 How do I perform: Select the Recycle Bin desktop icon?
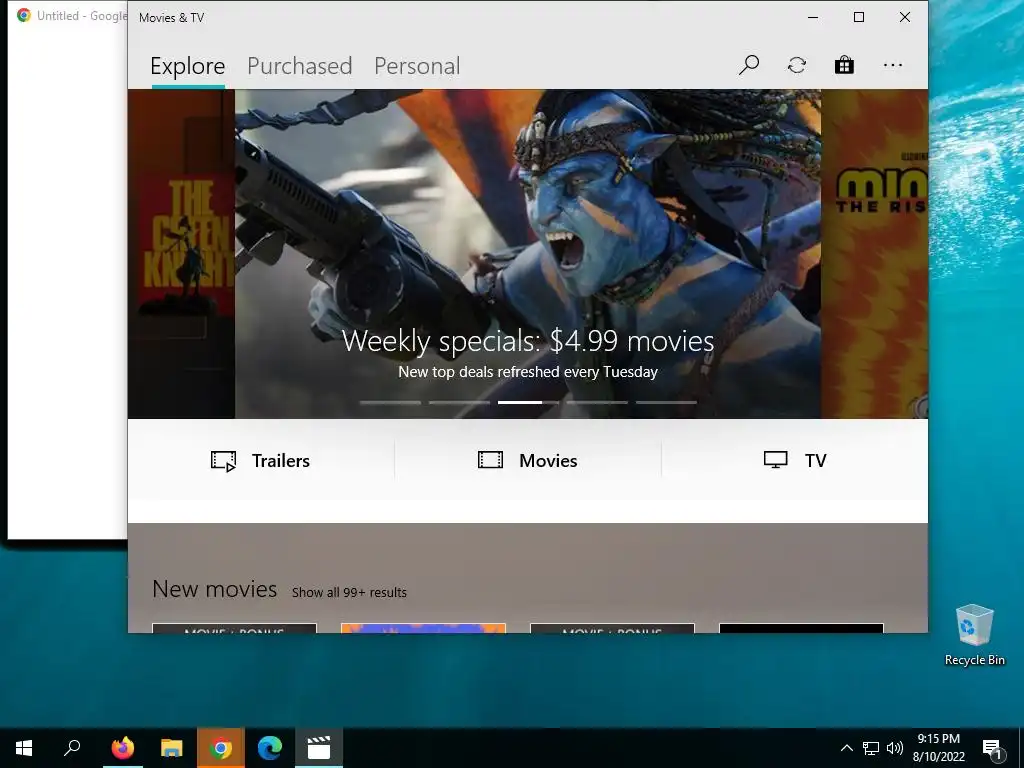[974, 635]
